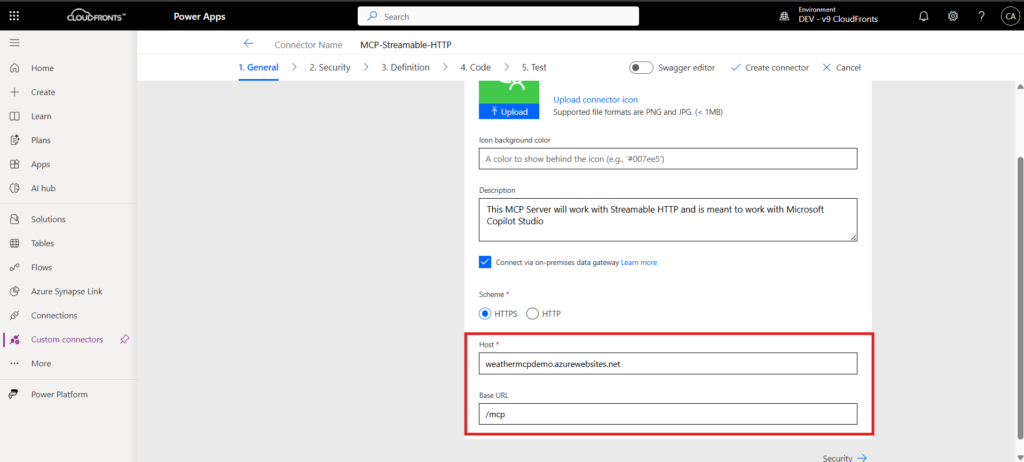The image size is (1024, 462).
Task: Click the green connector icon thumbnail
Action: coord(509,92)
